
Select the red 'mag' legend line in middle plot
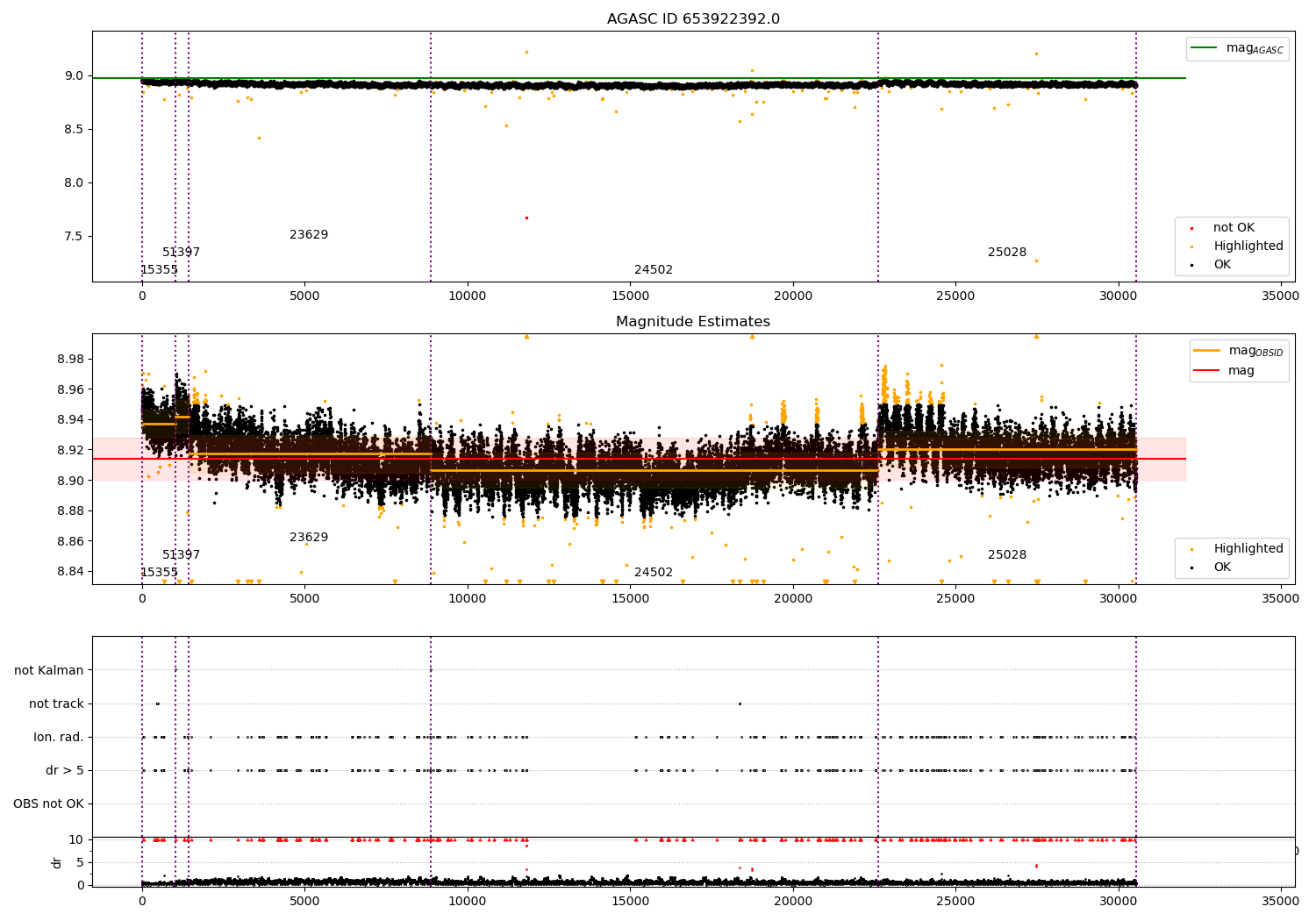tap(1206, 371)
